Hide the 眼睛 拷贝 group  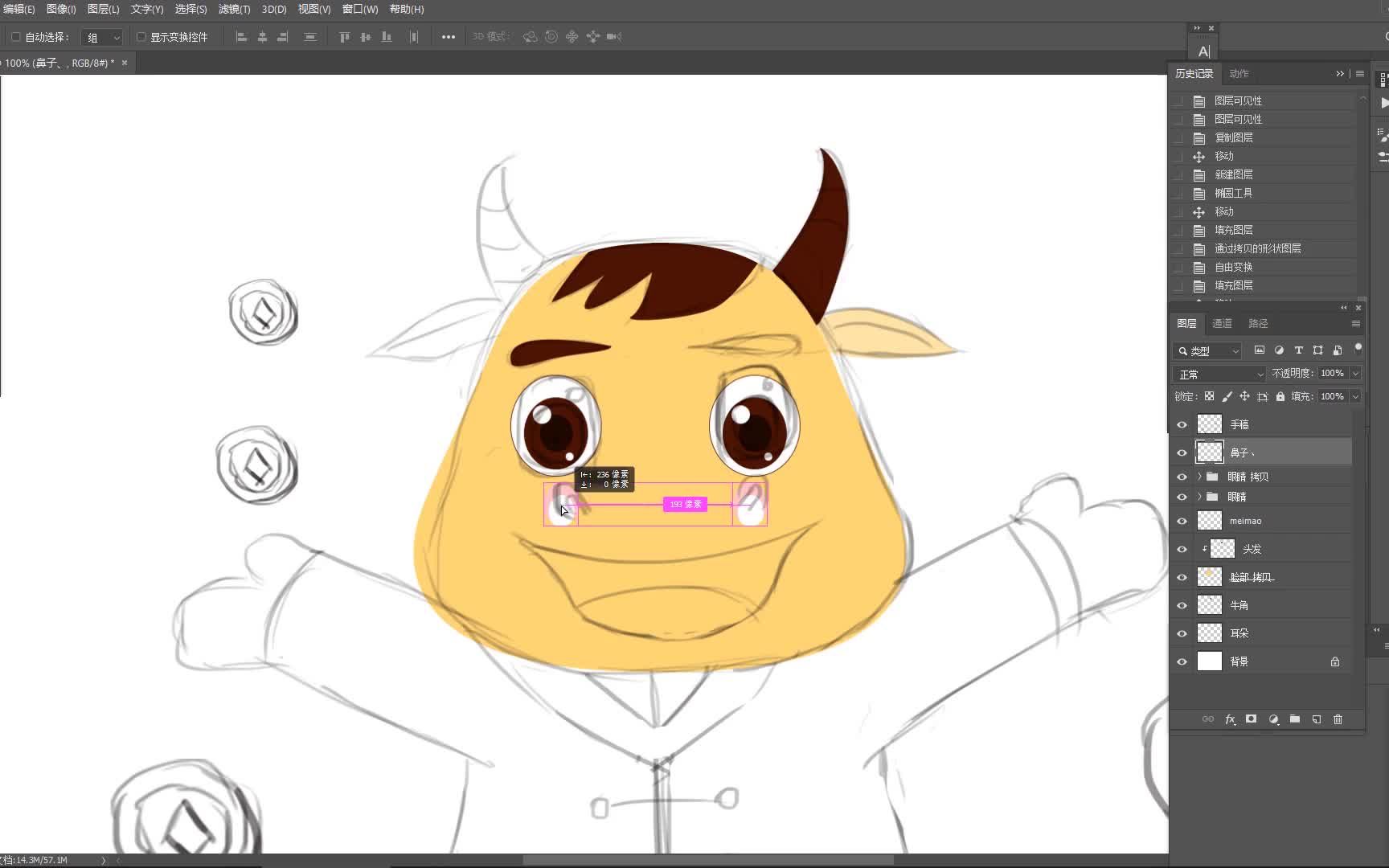pos(1182,477)
